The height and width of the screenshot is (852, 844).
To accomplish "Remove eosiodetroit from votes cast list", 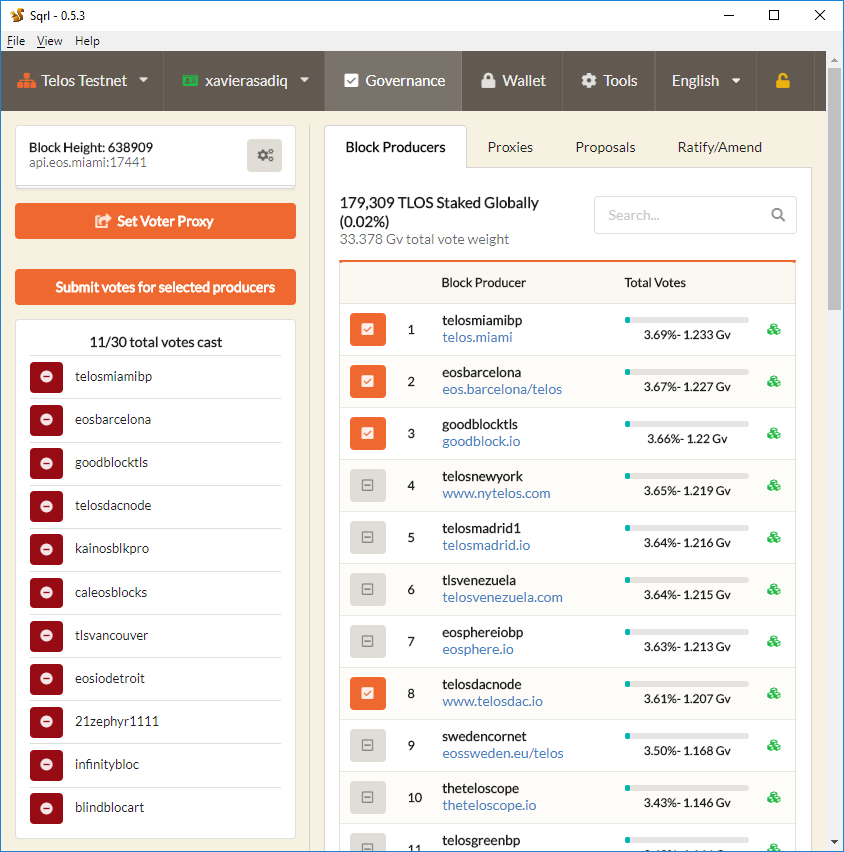I will 46,678.
